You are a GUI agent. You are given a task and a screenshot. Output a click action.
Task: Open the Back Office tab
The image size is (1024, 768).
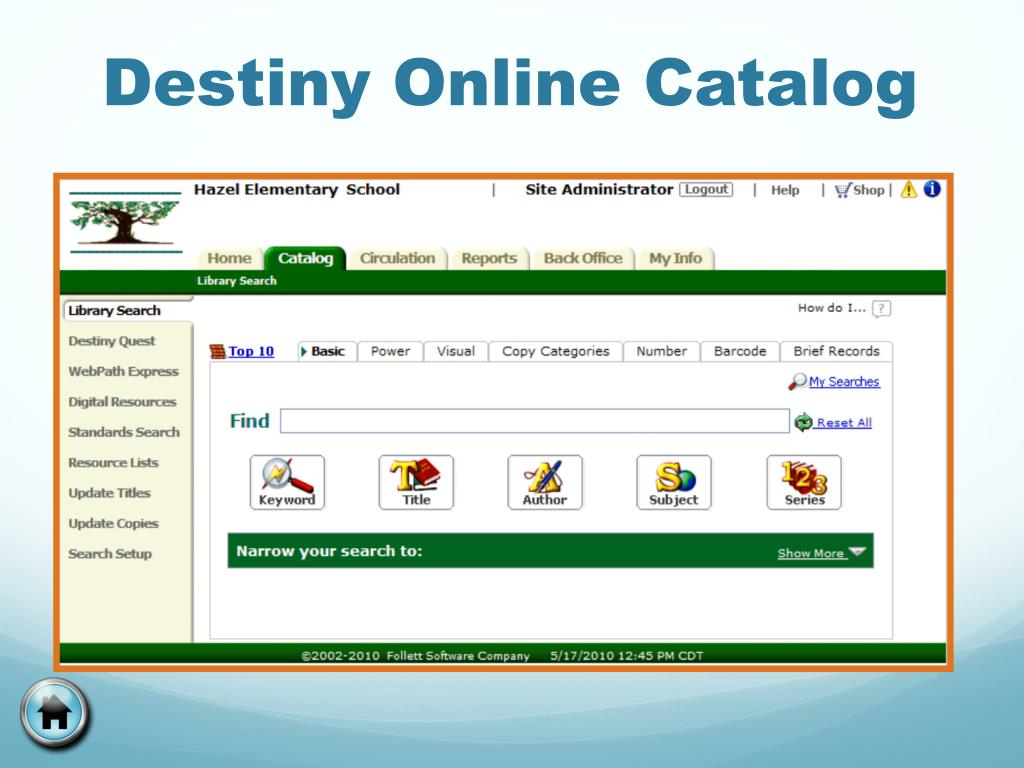coord(583,259)
